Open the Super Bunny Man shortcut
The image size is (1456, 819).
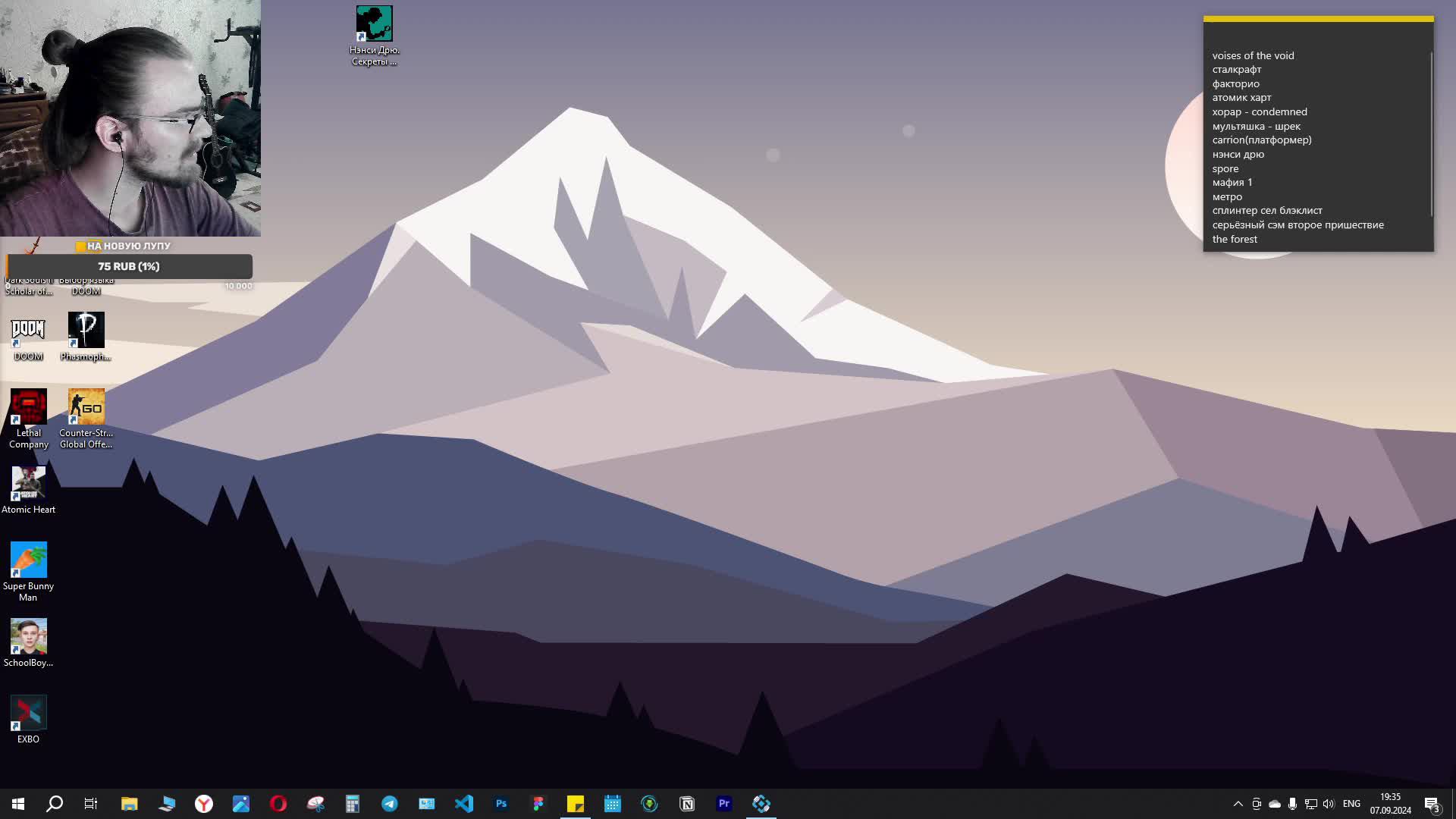[28, 560]
